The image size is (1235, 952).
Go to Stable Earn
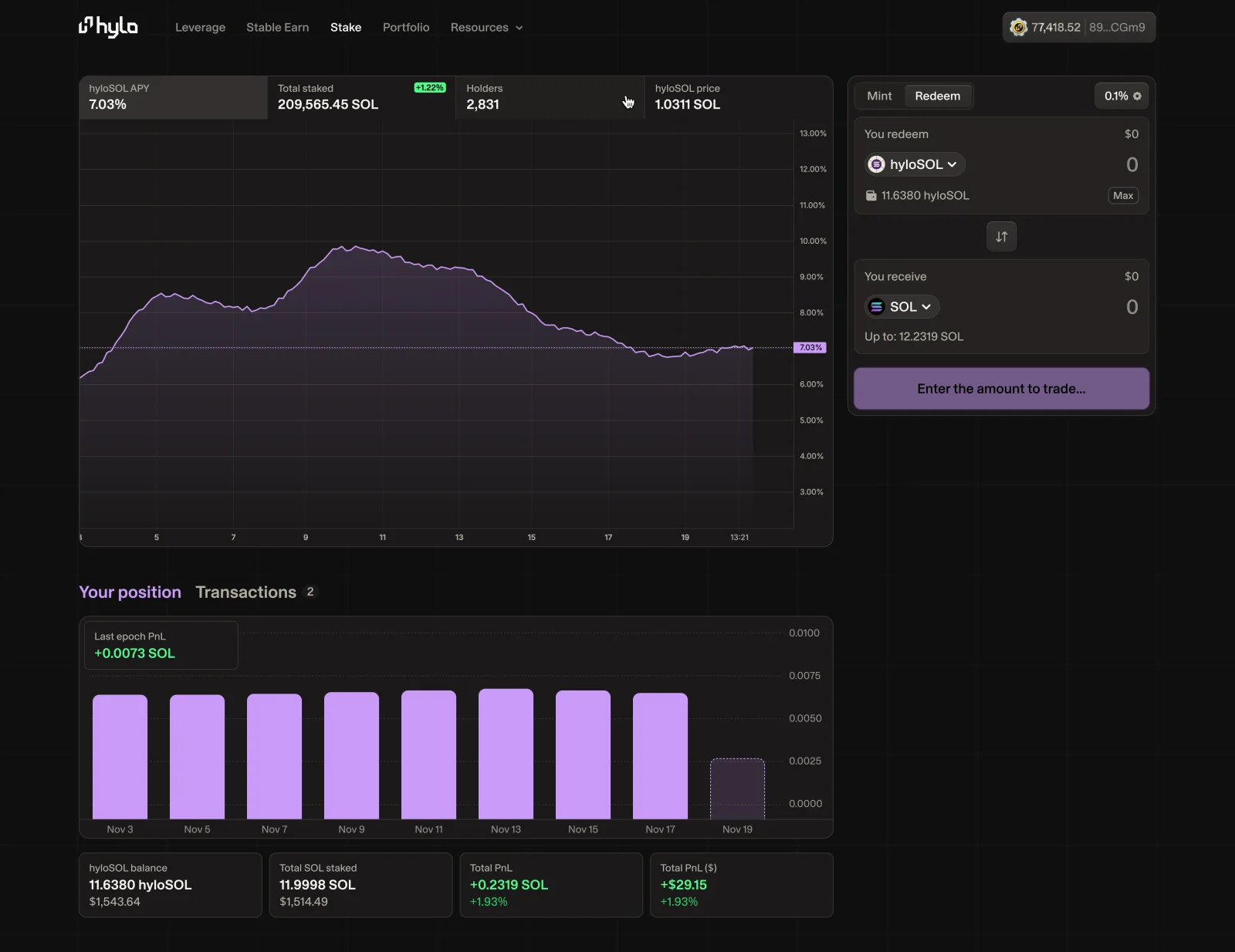tap(278, 27)
